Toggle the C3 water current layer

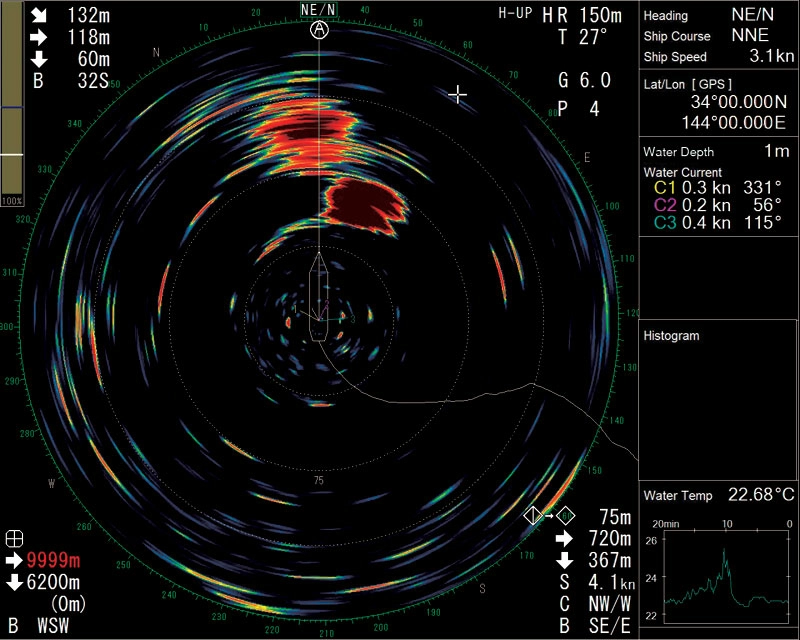tap(664, 222)
